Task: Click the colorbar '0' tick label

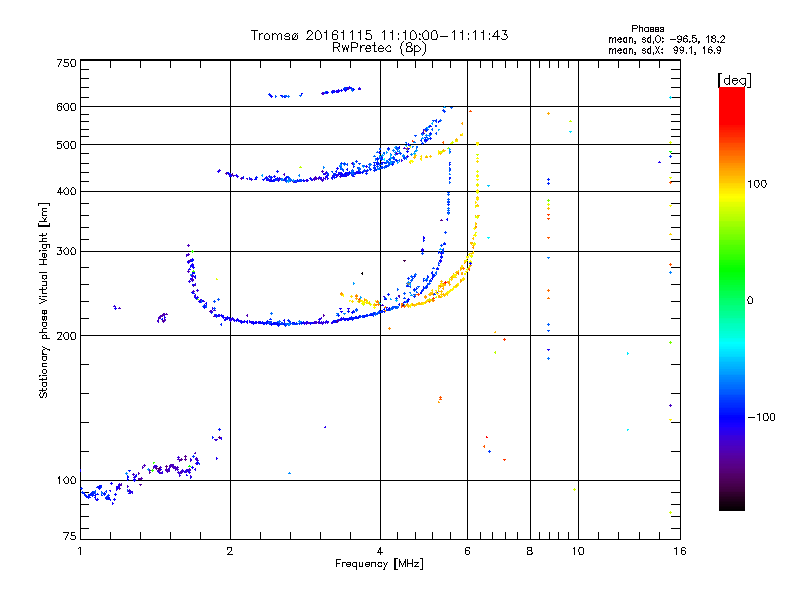Action: click(x=750, y=301)
